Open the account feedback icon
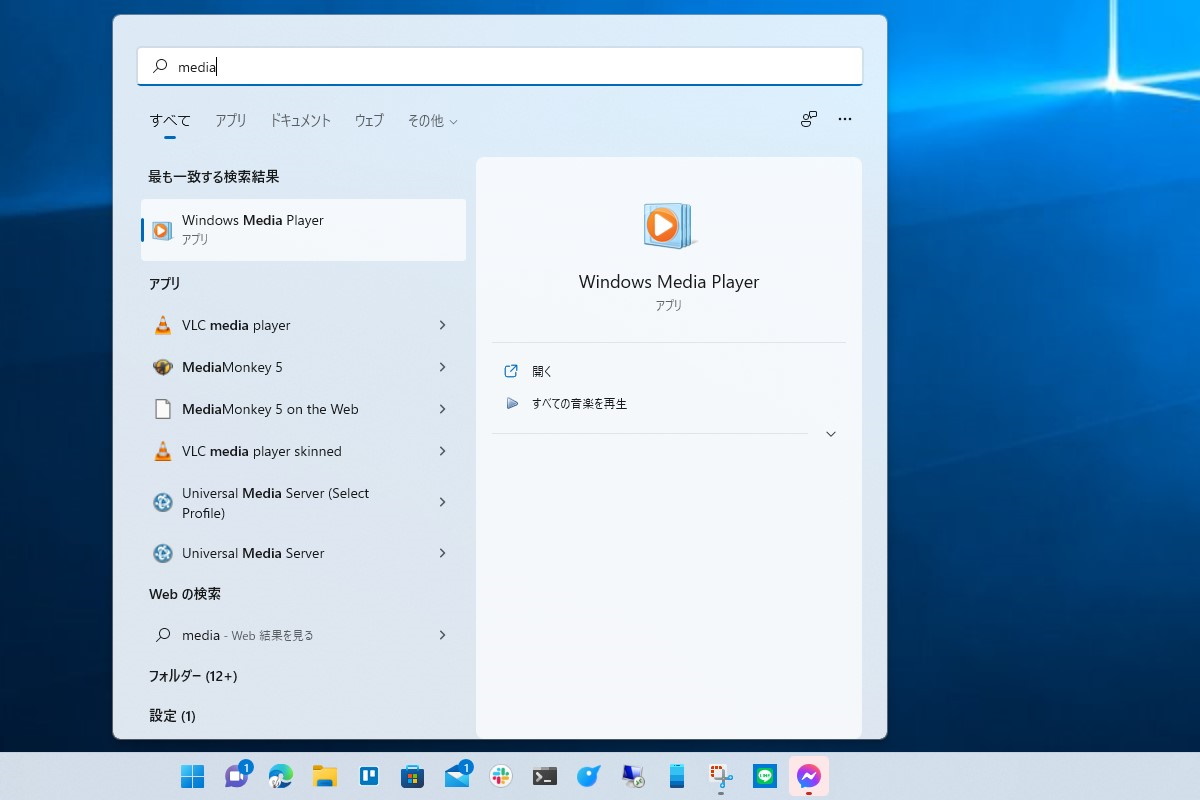Screen dimensions: 1200x800 click(808, 119)
